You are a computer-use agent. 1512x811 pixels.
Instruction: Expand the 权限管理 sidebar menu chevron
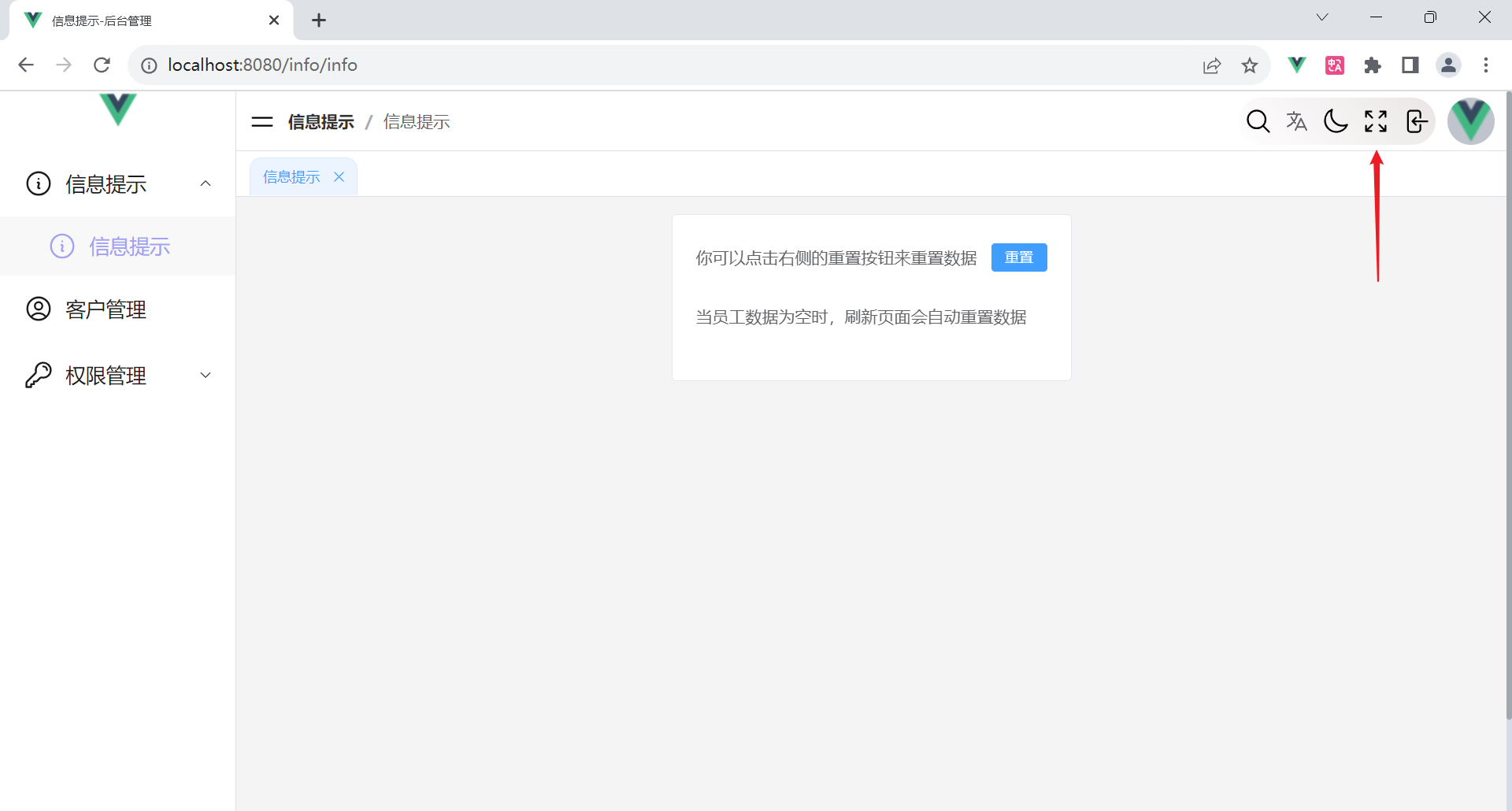206,376
